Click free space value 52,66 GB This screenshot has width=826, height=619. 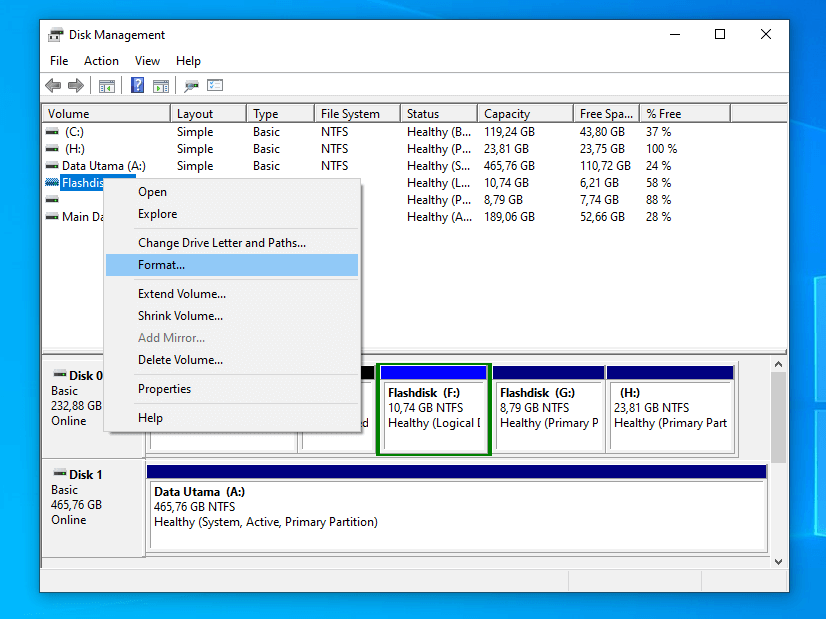[x=603, y=217]
